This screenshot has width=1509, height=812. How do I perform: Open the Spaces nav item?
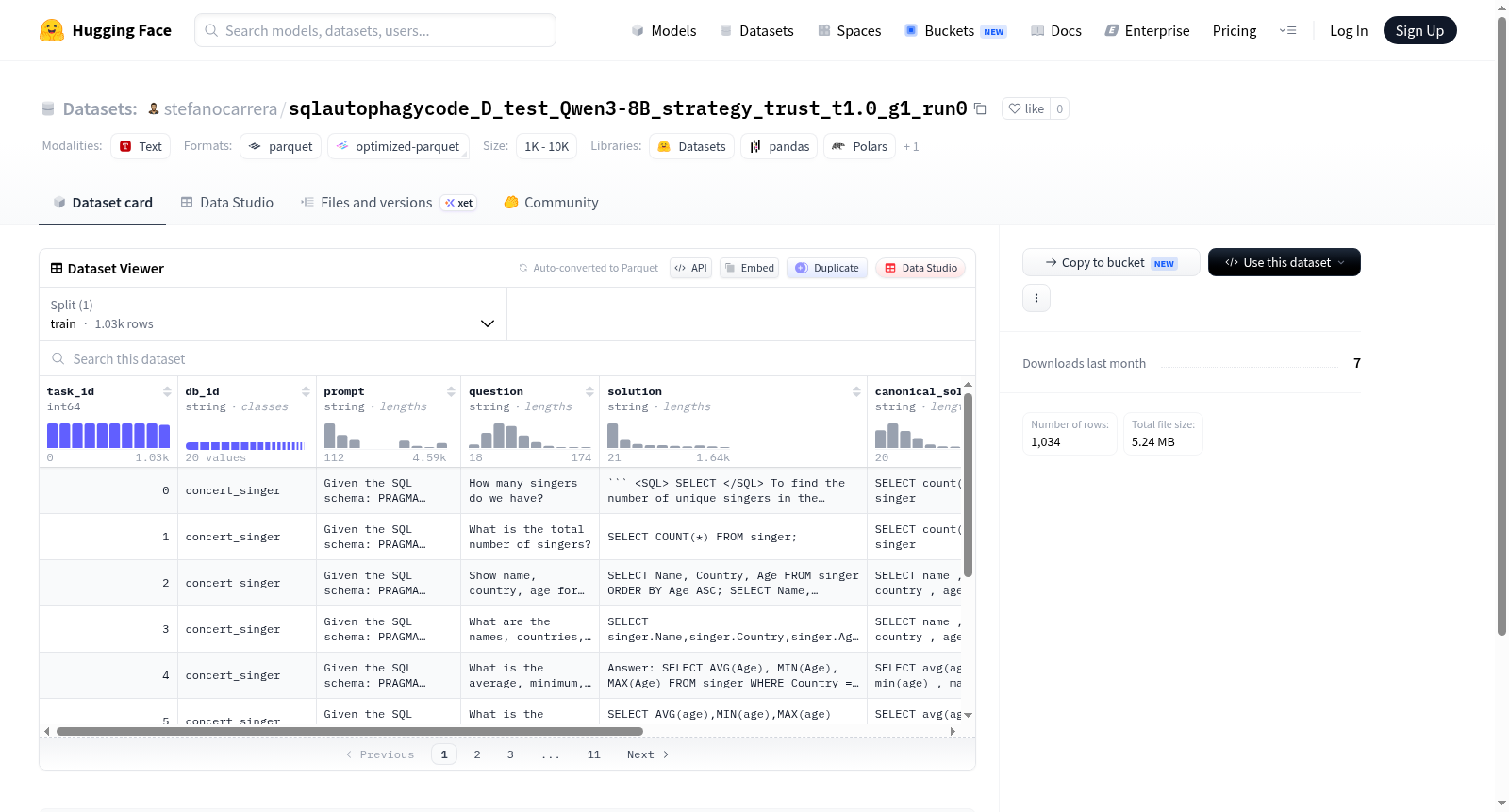849,30
